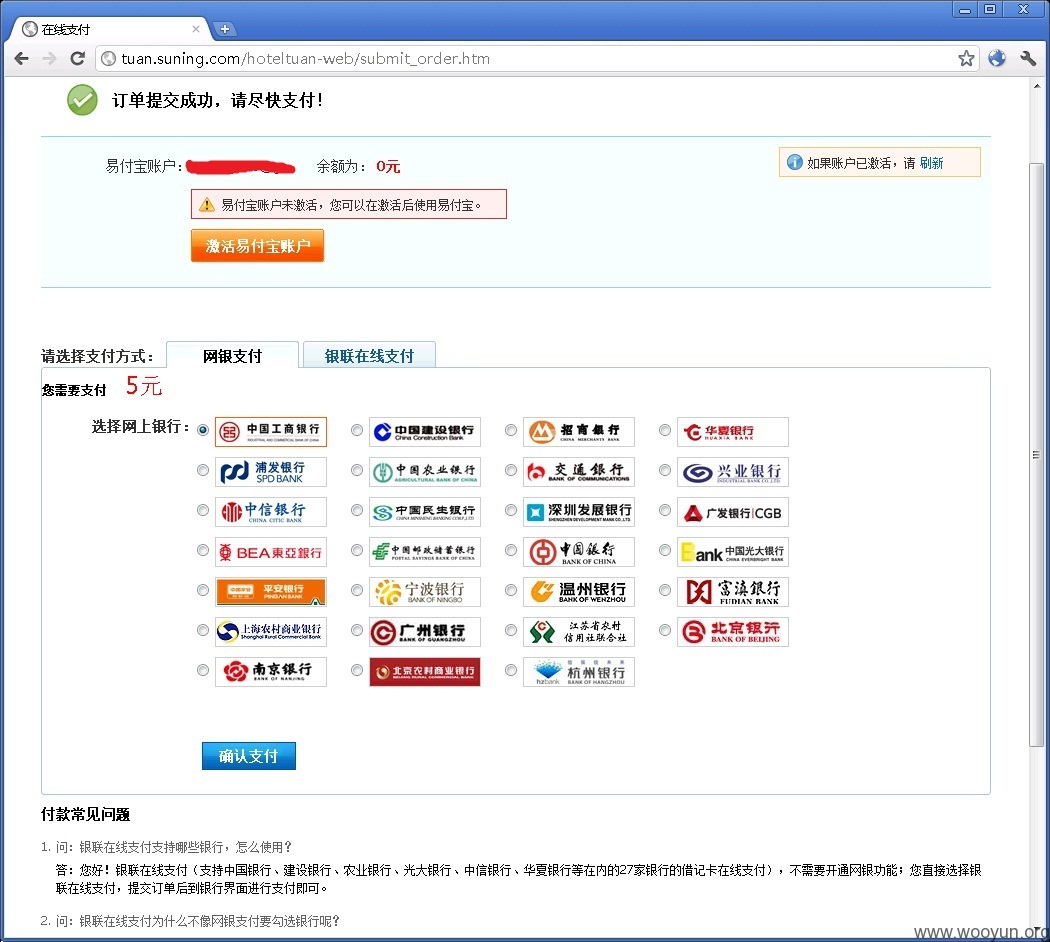Open the globe extension icon
The width and height of the screenshot is (1050, 942).
coord(996,58)
